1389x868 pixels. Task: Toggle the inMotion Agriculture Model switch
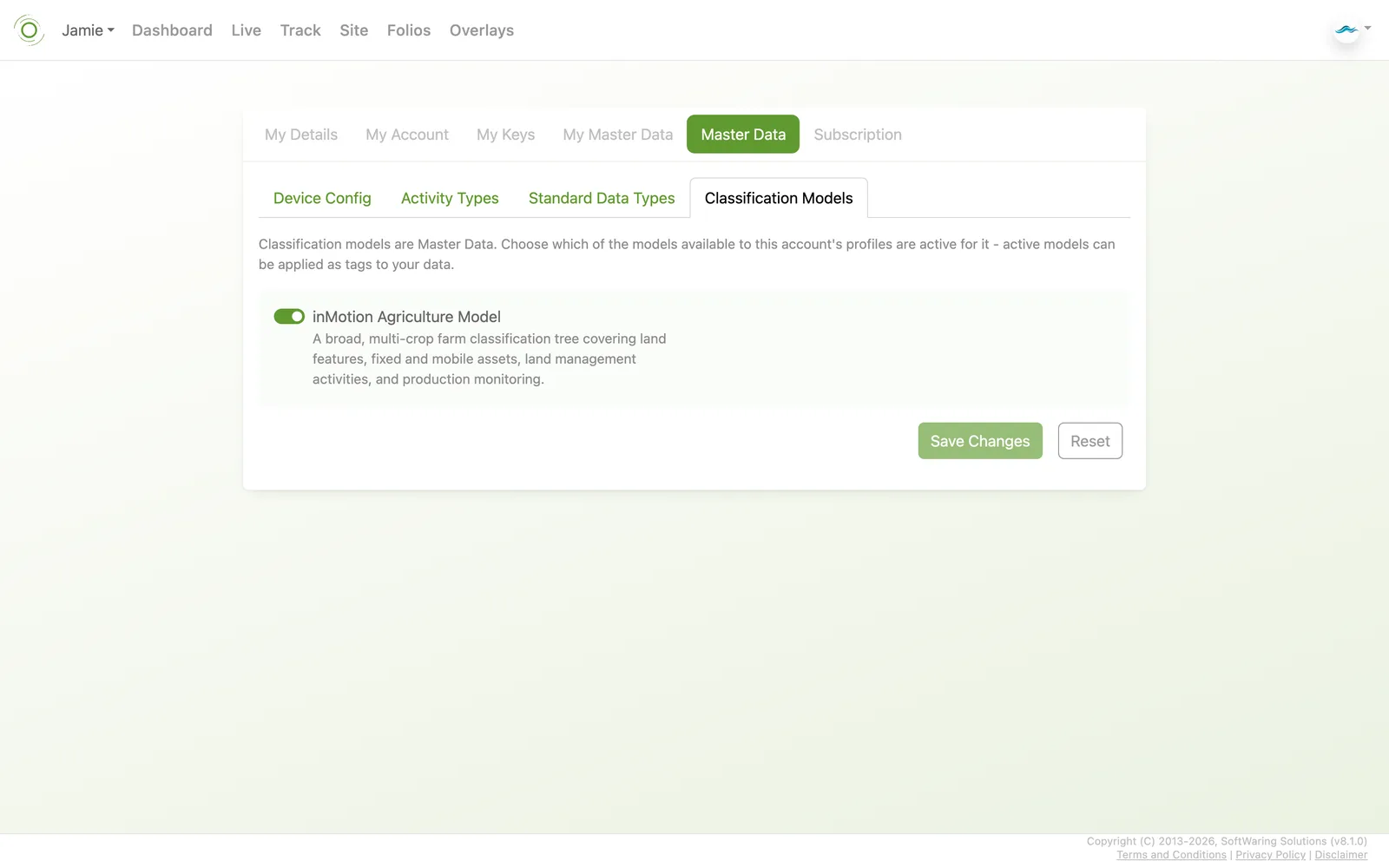[x=289, y=317]
